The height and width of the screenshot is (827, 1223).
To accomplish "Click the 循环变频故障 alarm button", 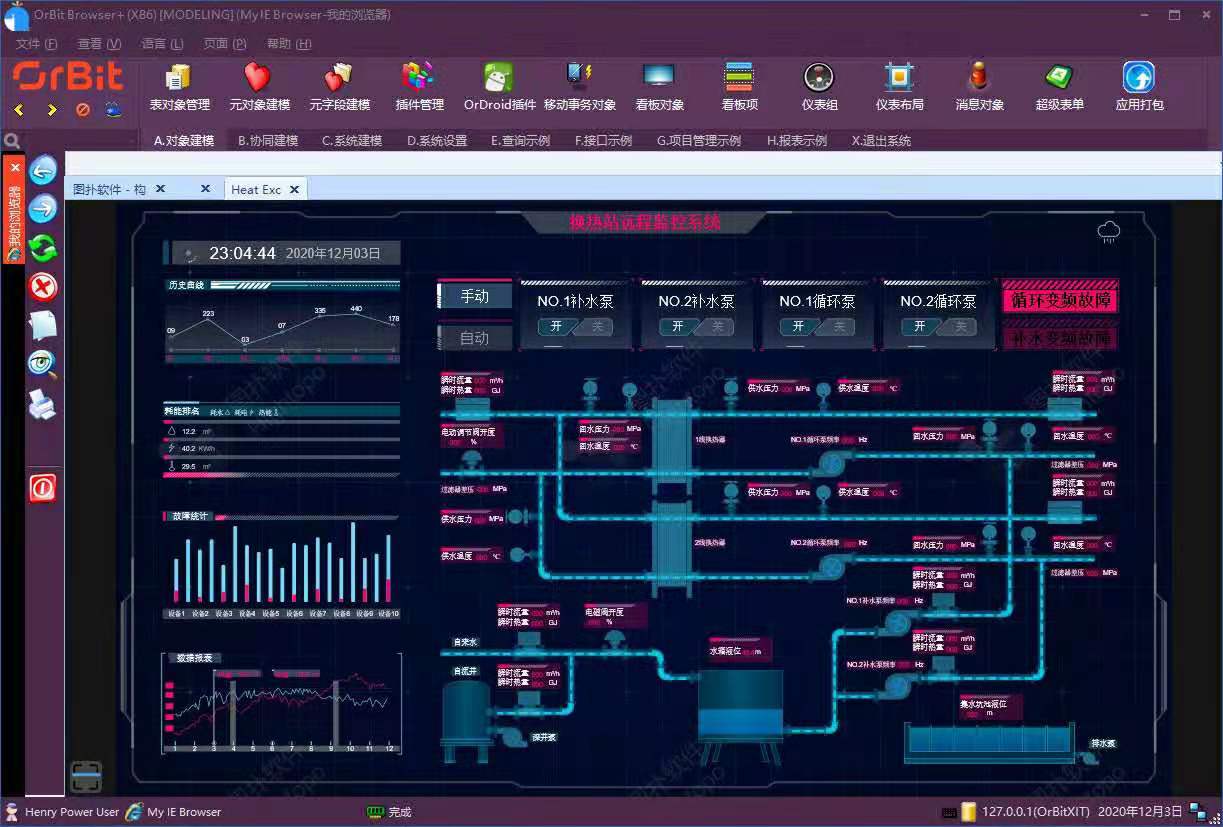I will 1060,299.
